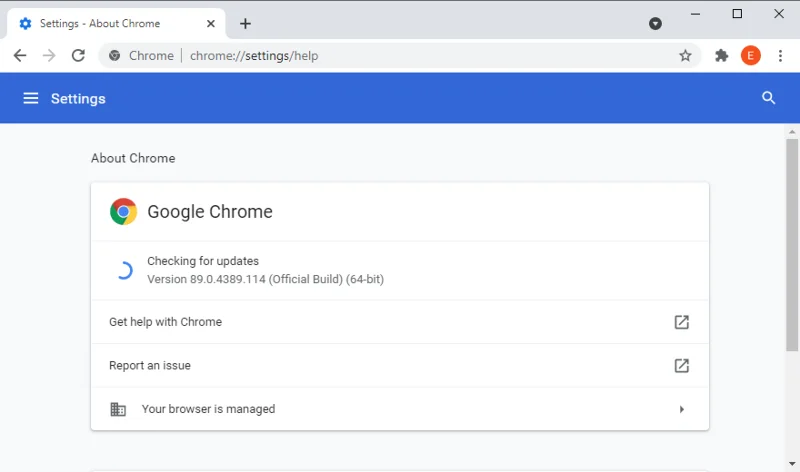800x472 pixels.
Task: Click external link icon for Get help
Action: (x=682, y=322)
